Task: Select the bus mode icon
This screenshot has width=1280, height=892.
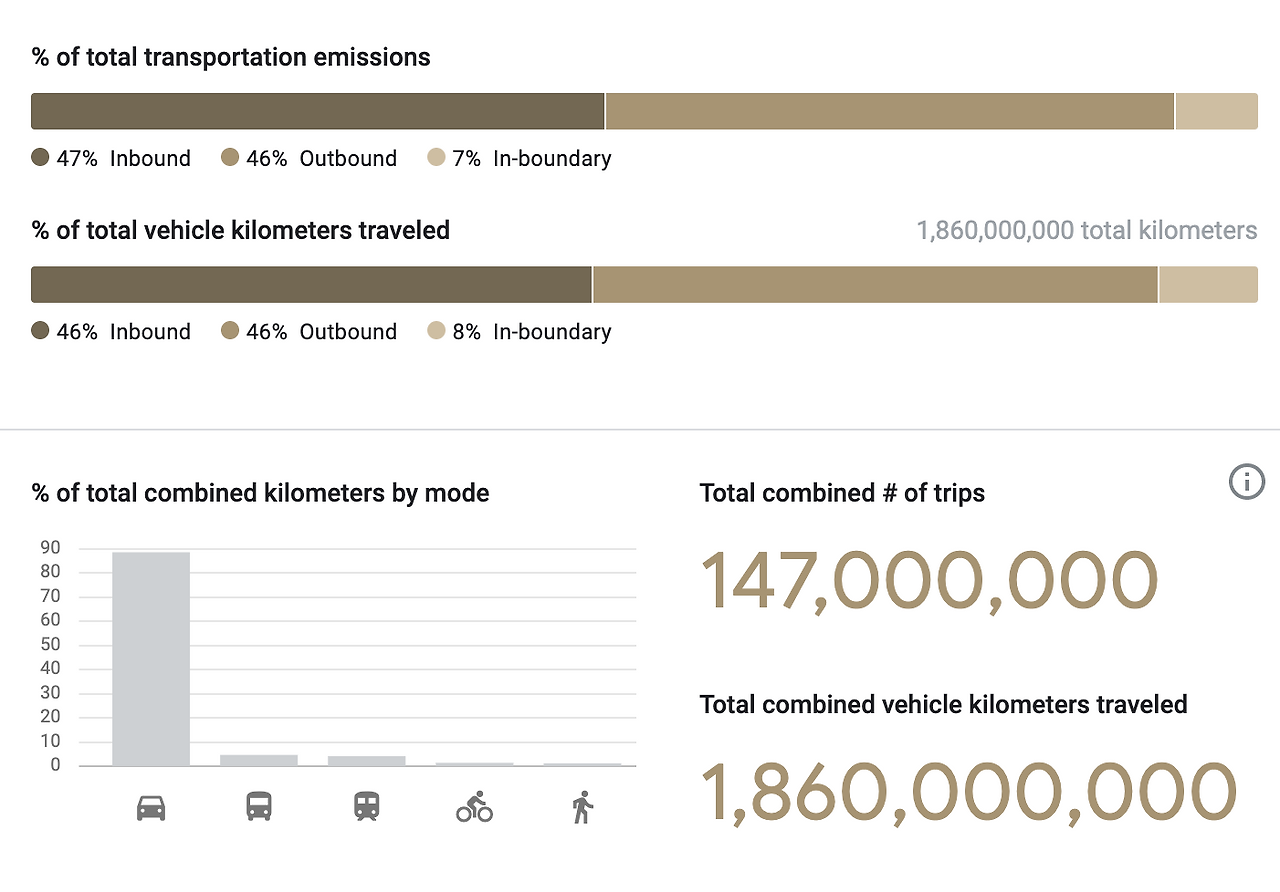Action: (258, 806)
